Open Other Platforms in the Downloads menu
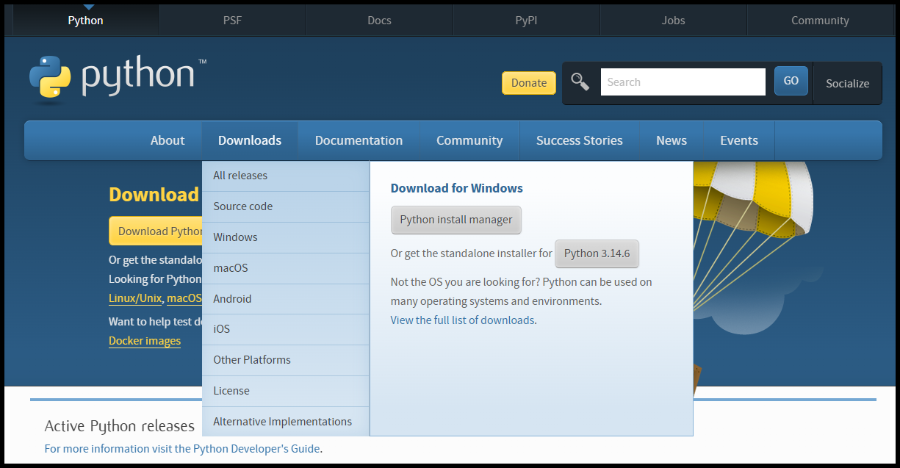The width and height of the screenshot is (900, 468). click(x=285, y=360)
